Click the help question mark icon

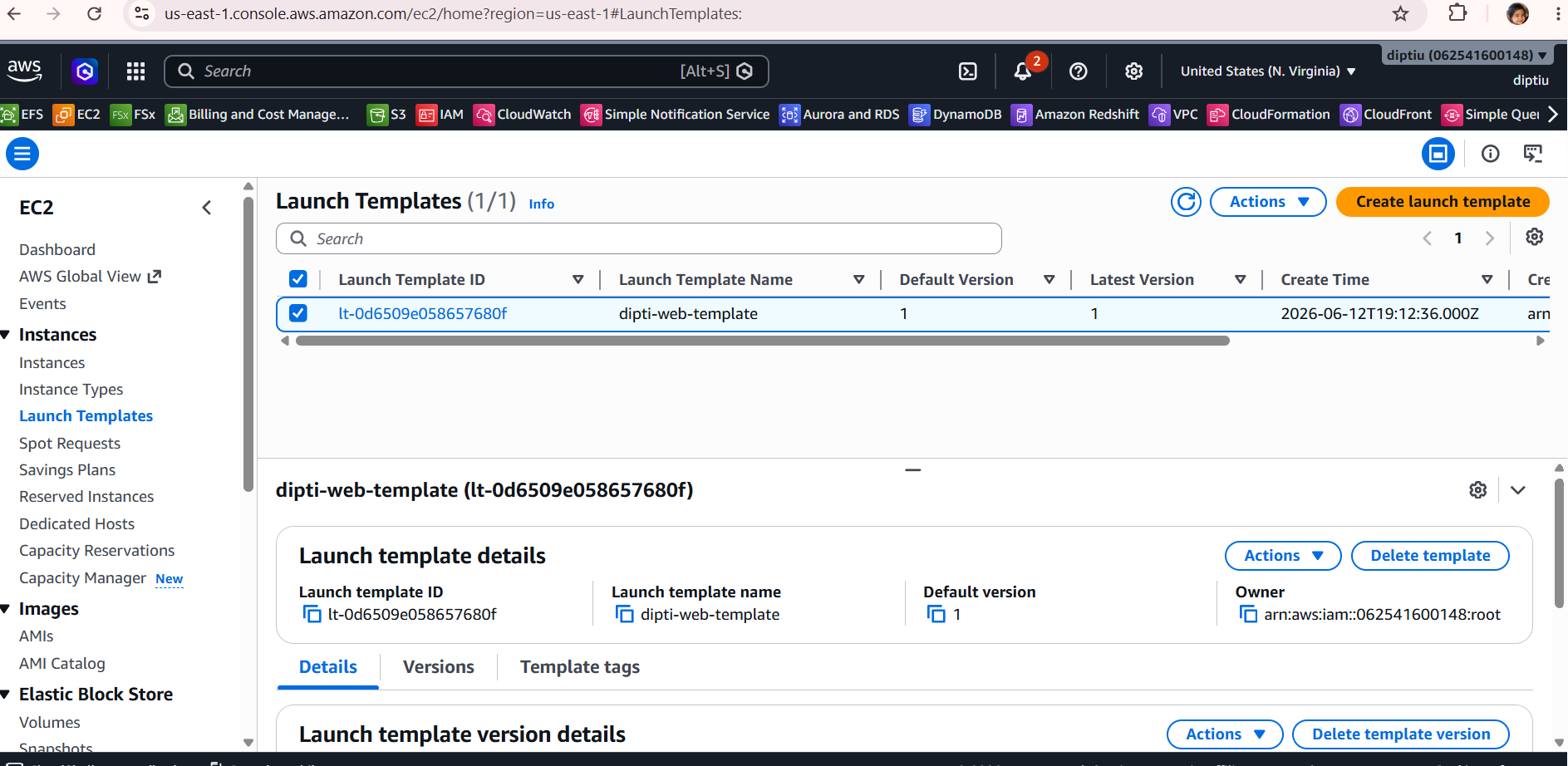(1079, 71)
